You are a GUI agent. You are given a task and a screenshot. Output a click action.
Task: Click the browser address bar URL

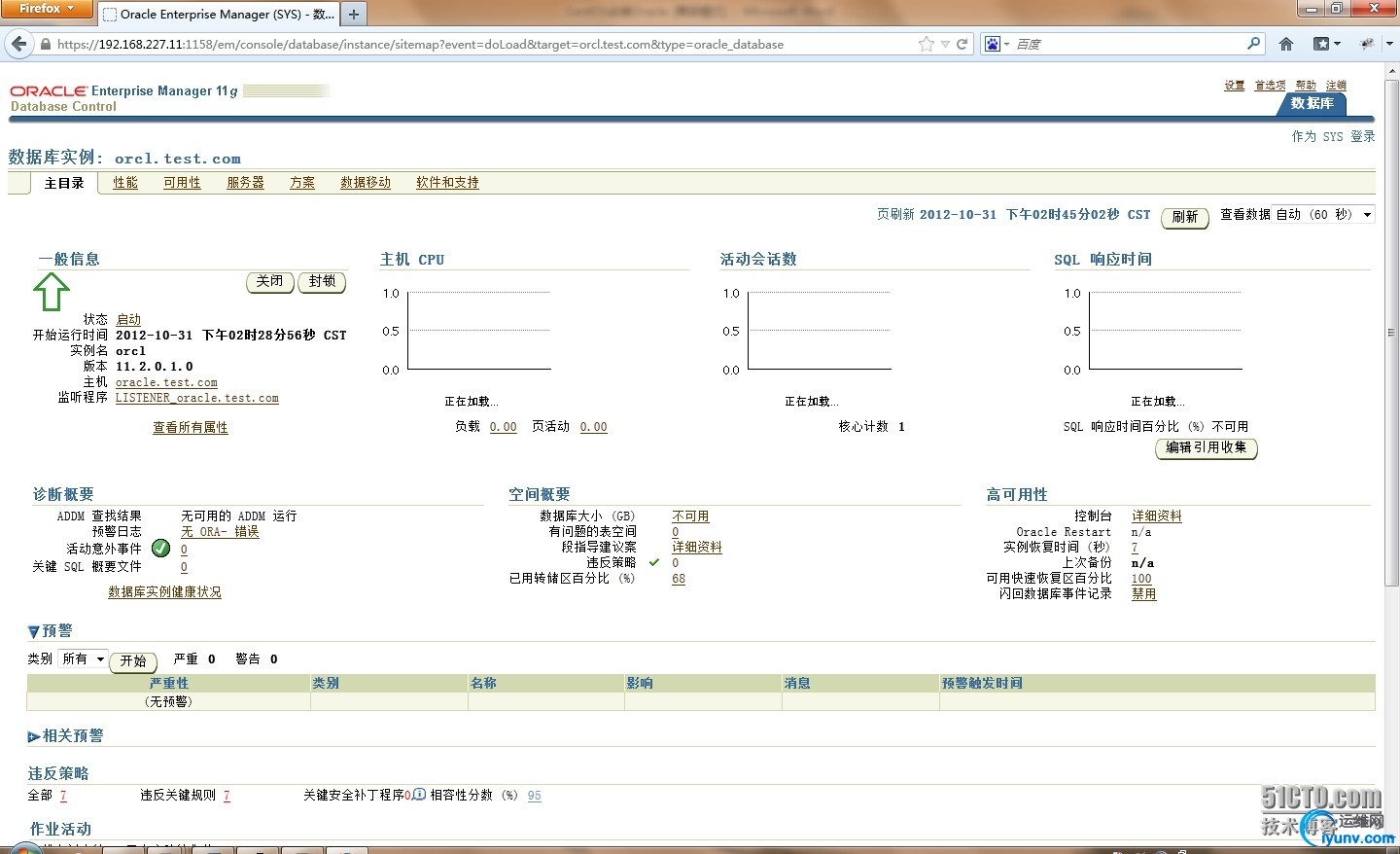[420, 44]
